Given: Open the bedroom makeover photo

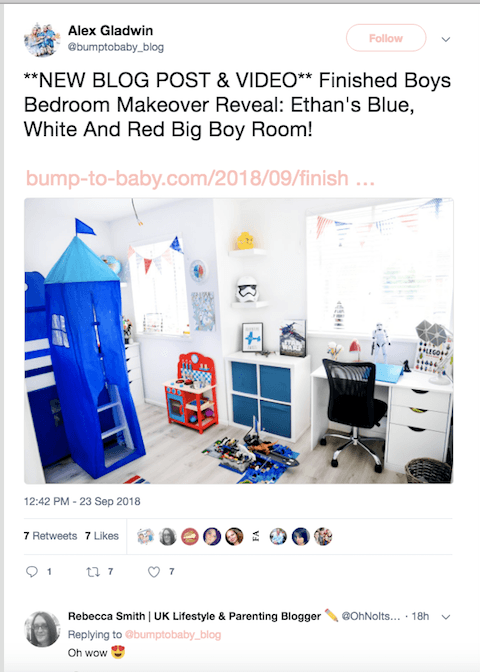Looking at the screenshot, I should coord(239,341).
